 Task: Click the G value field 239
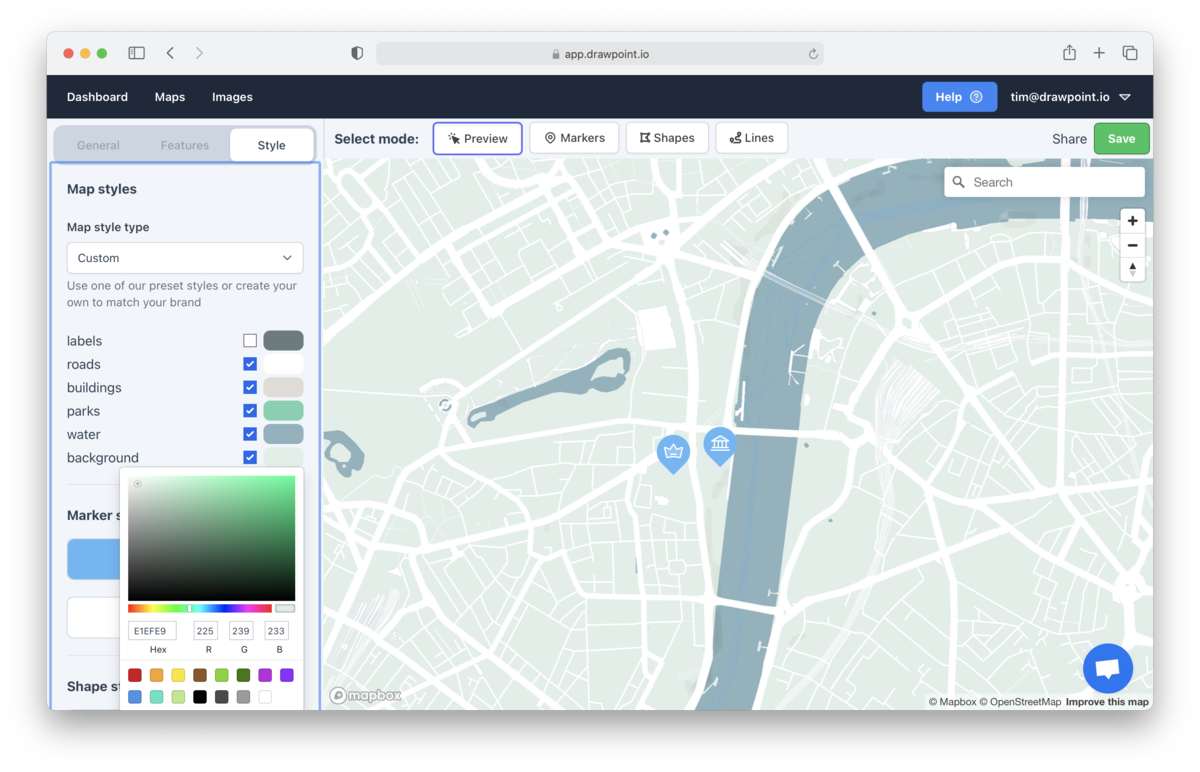click(x=241, y=631)
